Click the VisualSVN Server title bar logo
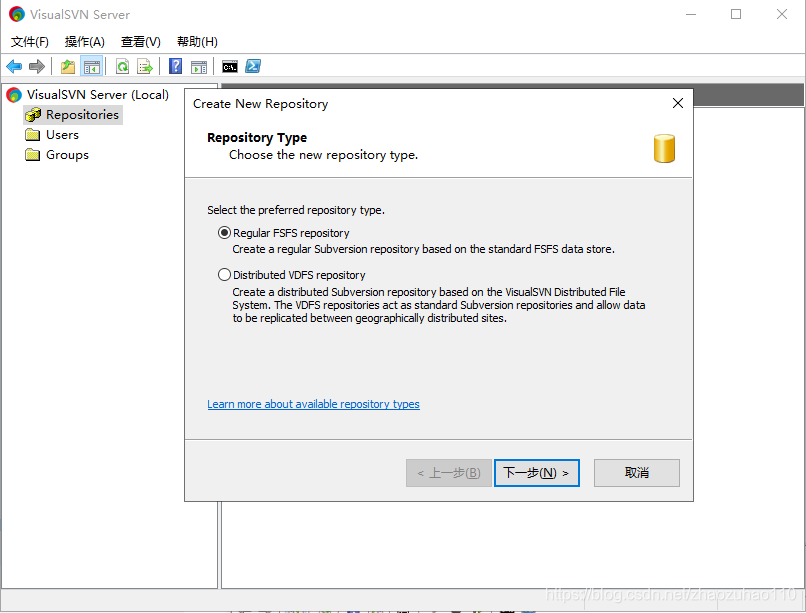The image size is (806, 613). click(x=16, y=14)
